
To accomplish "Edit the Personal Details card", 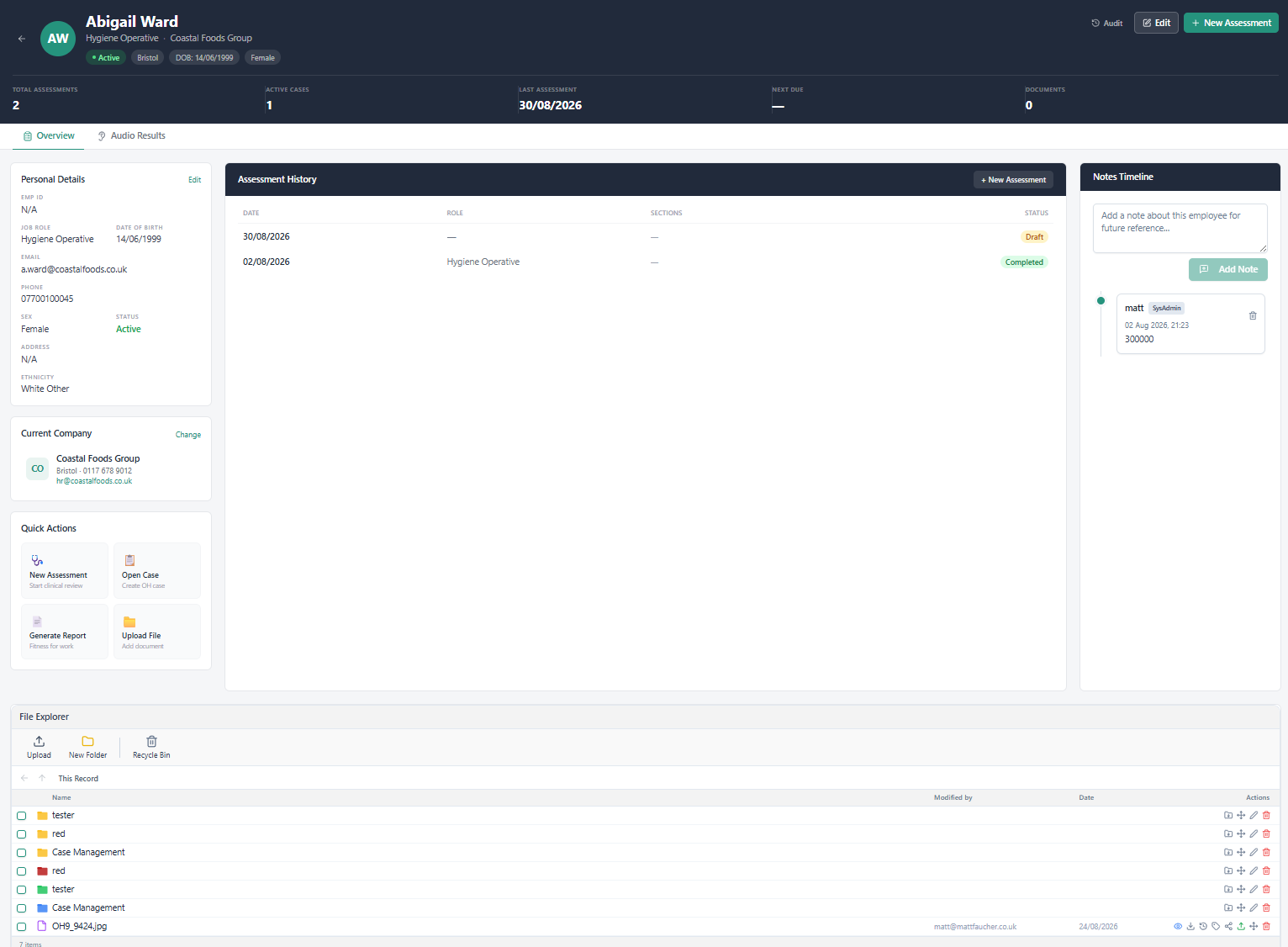I will (194, 180).
